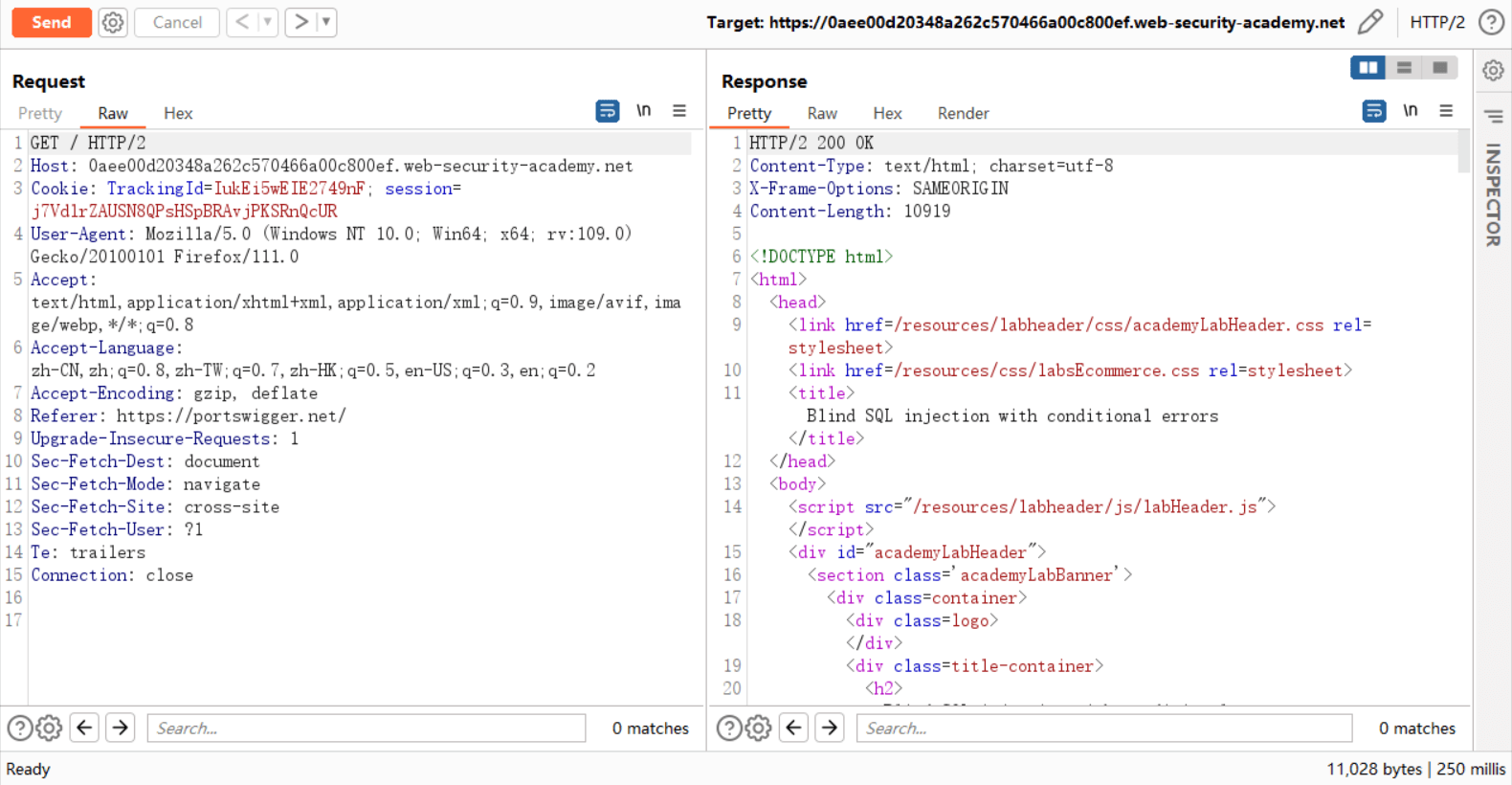Screen dimensions: 1512x785
Task: Click the request Search input field
Action: (x=367, y=729)
